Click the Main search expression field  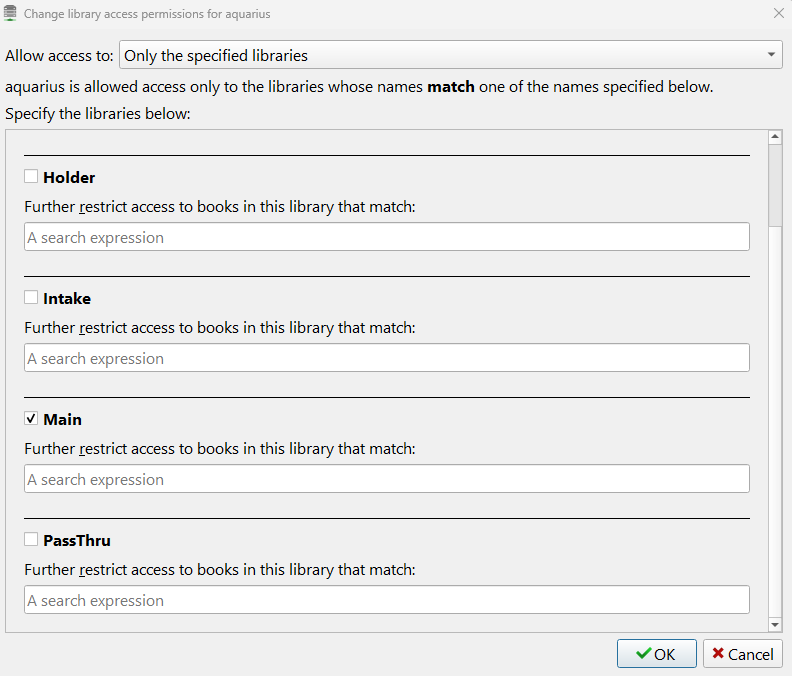point(386,479)
